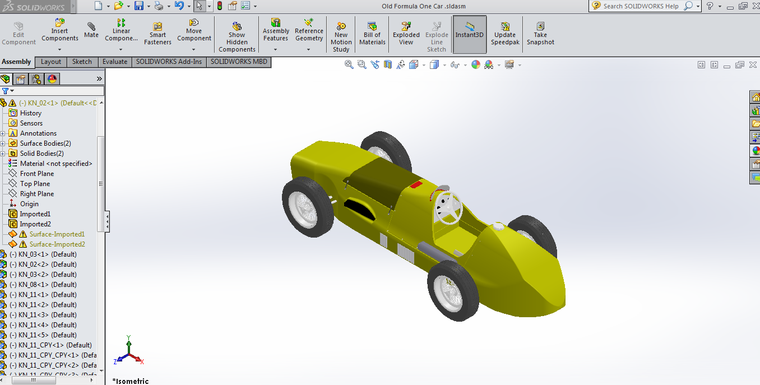Switch to the SOLIDWORKS Add-Ins tab
The height and width of the screenshot is (385, 760).
tap(168, 62)
